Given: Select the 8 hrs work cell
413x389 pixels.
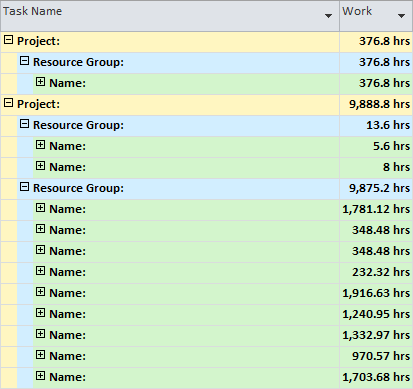Looking at the screenshot, I should [376, 168].
